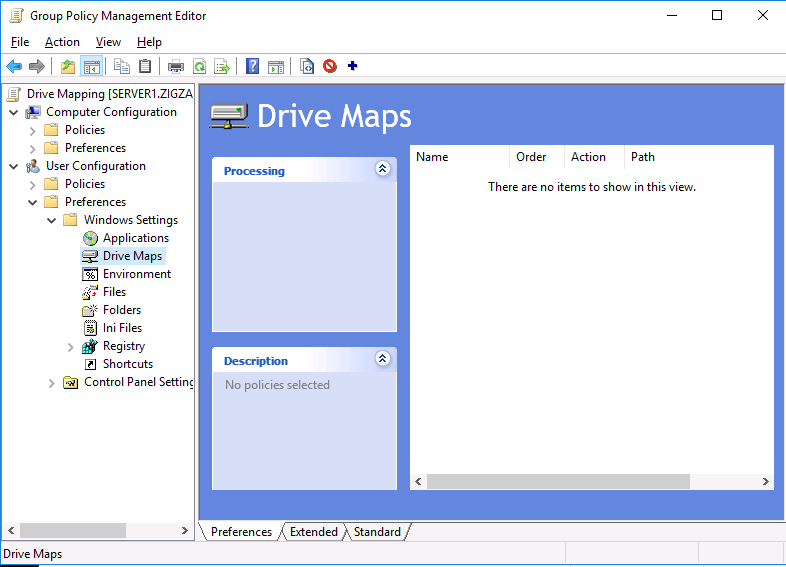Screen dimensions: 786x567
Task: Click tree pane scroll right arrow
Action: pyautogui.click(x=184, y=530)
